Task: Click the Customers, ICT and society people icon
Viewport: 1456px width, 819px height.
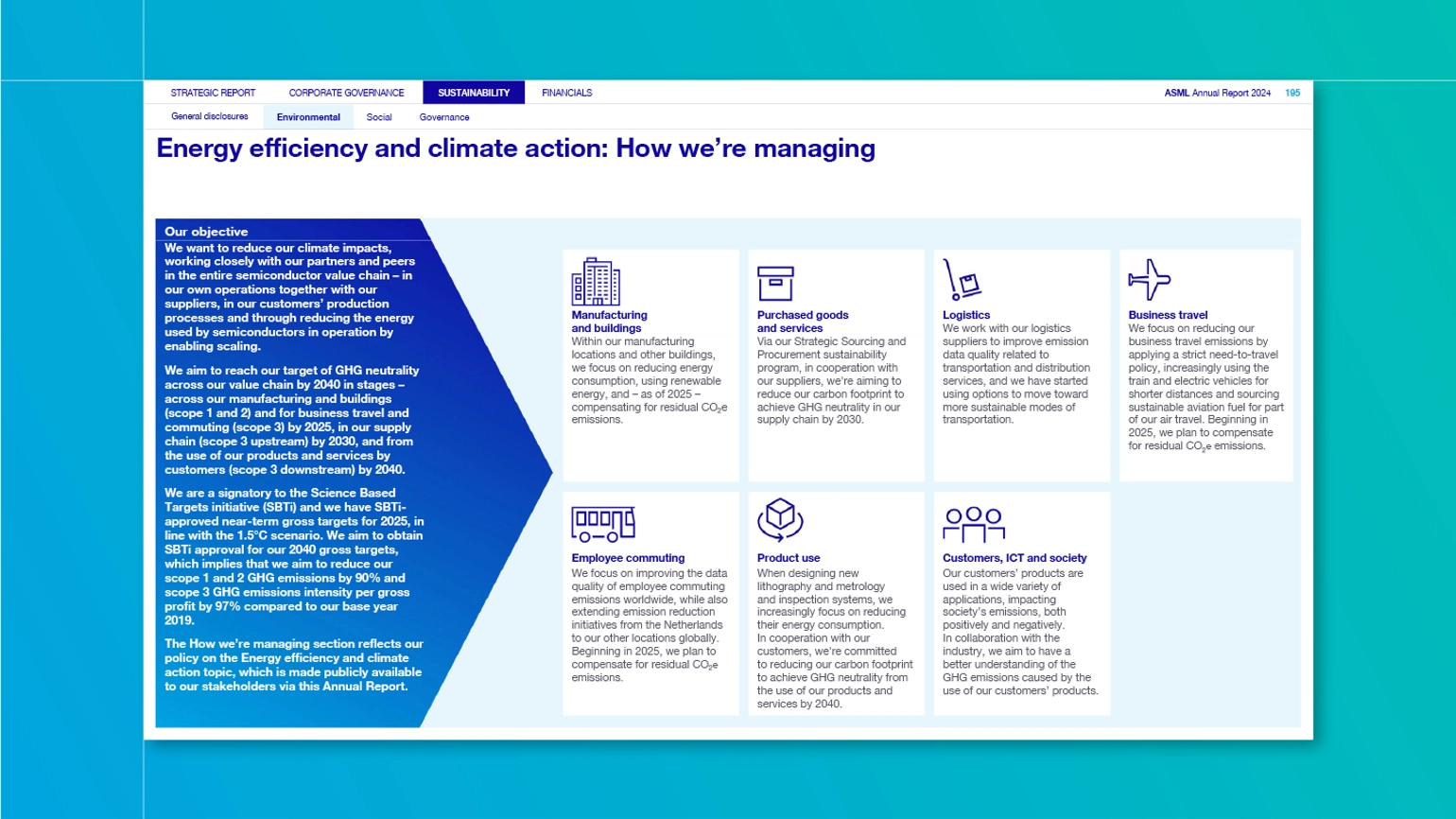Action: point(973,524)
